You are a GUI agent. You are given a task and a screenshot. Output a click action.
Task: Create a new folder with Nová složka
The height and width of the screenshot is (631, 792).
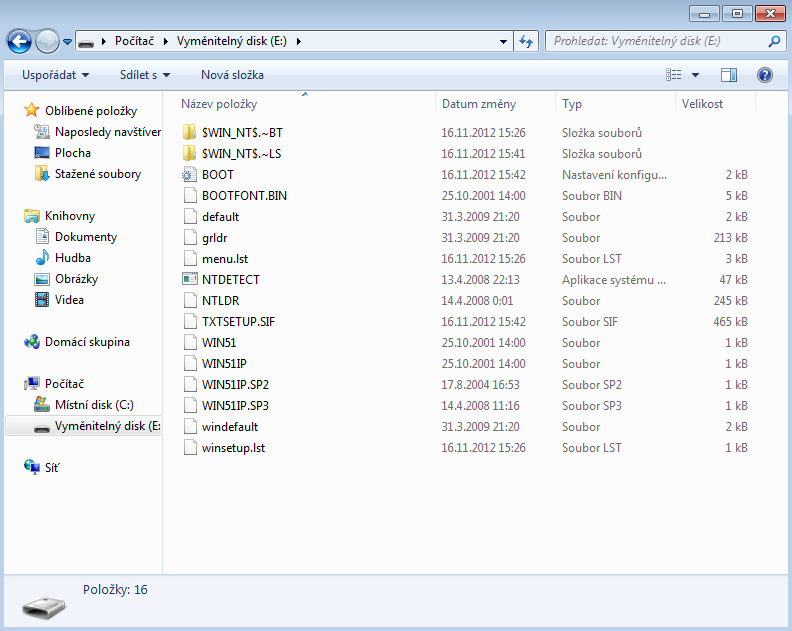click(232, 75)
